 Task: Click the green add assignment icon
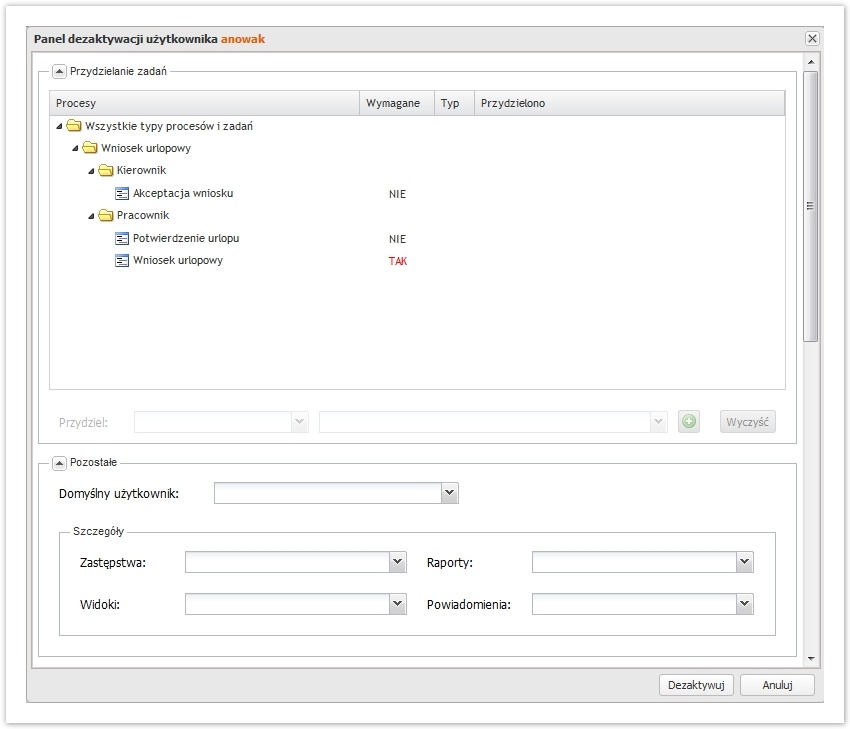(x=688, y=422)
